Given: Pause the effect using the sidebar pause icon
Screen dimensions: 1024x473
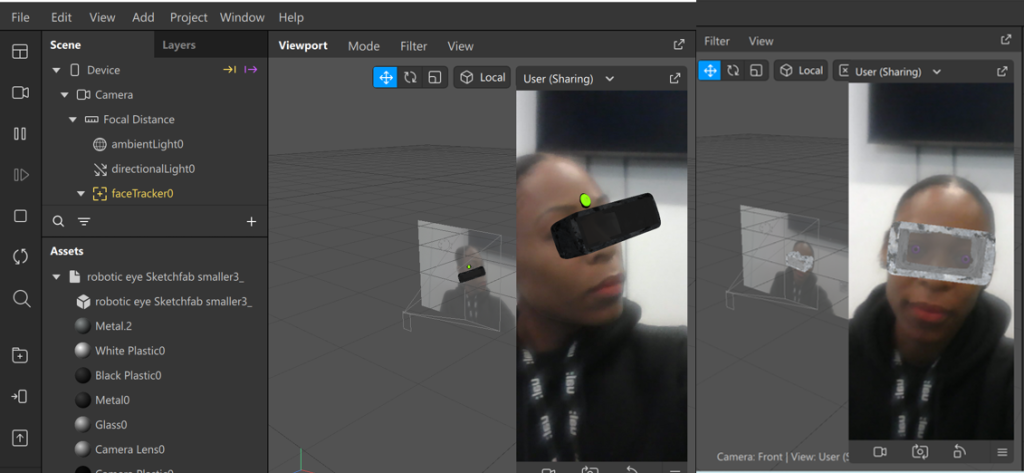Looking at the screenshot, I should (20, 134).
